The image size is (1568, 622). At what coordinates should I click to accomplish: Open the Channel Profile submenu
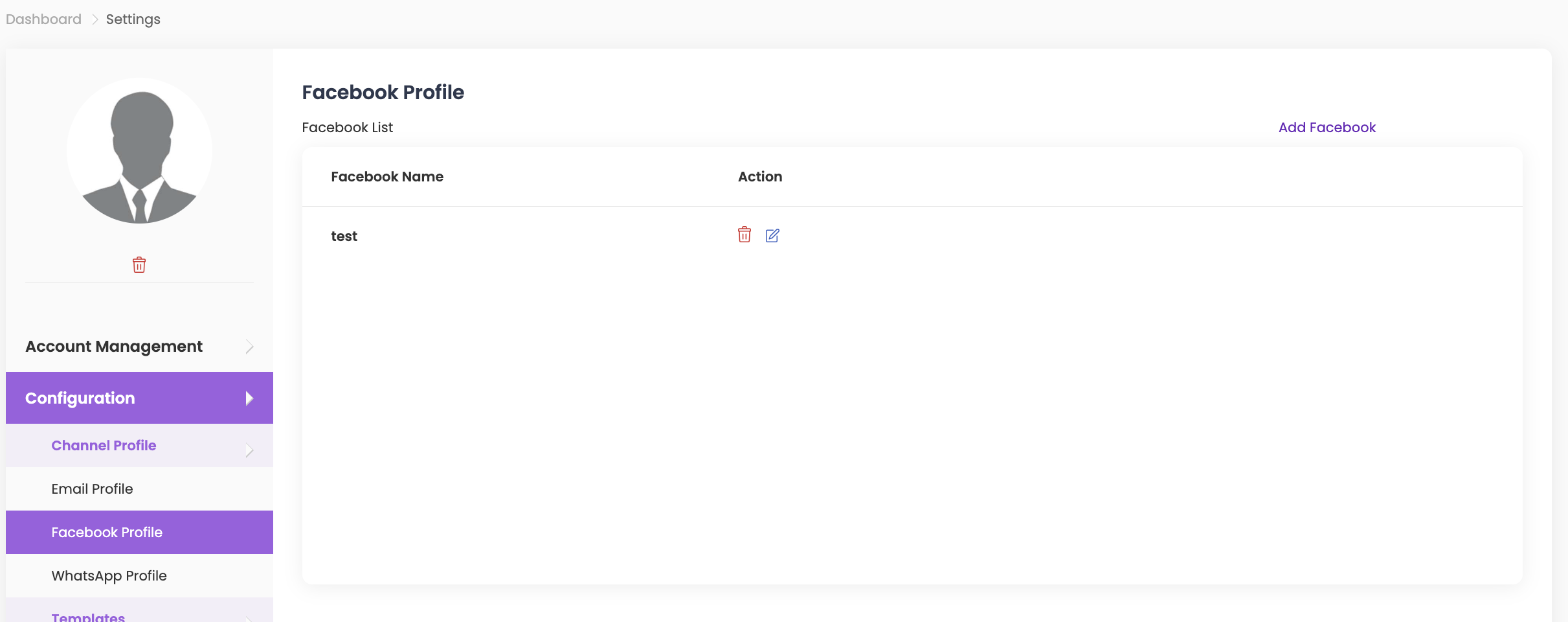pyautogui.click(x=104, y=446)
